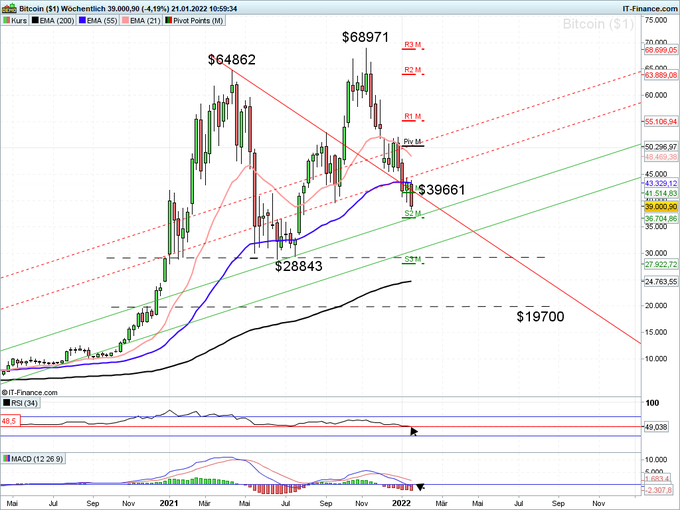Viewport: 680px width, 510px height.
Task: Click the IT-Finance.com link at top right
Action: pos(650,9)
